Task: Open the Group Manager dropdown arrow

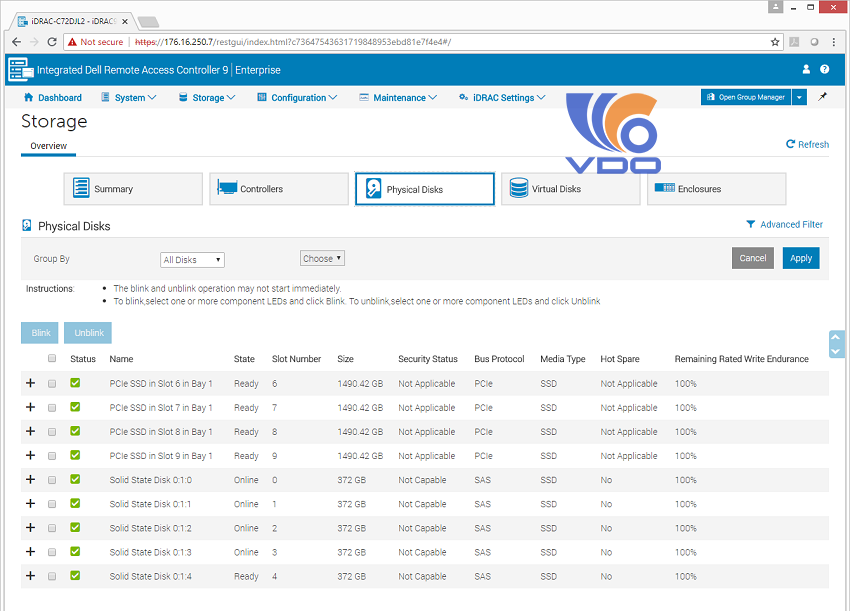Action: pos(799,97)
